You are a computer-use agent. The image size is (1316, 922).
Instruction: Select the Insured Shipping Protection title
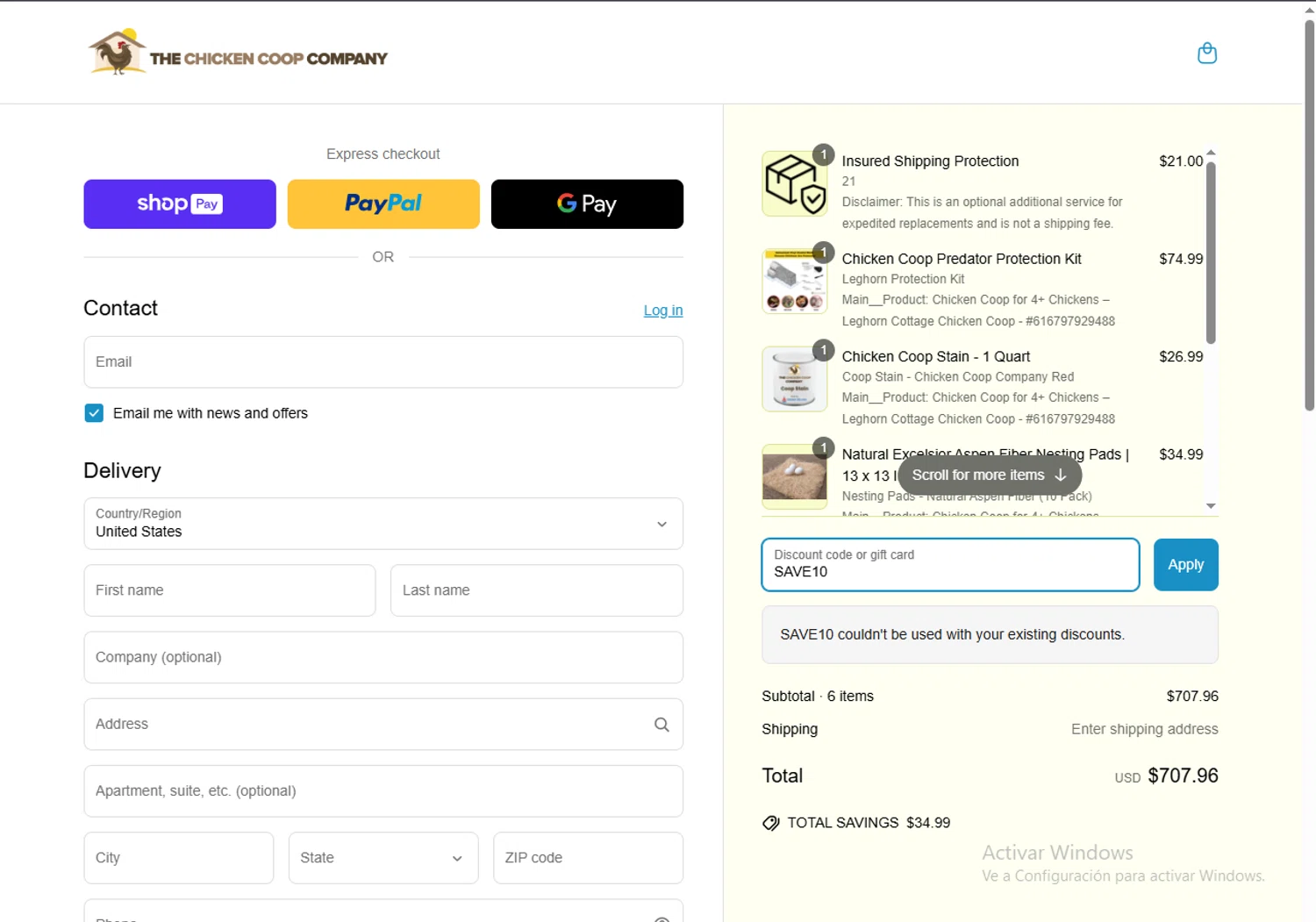point(930,161)
